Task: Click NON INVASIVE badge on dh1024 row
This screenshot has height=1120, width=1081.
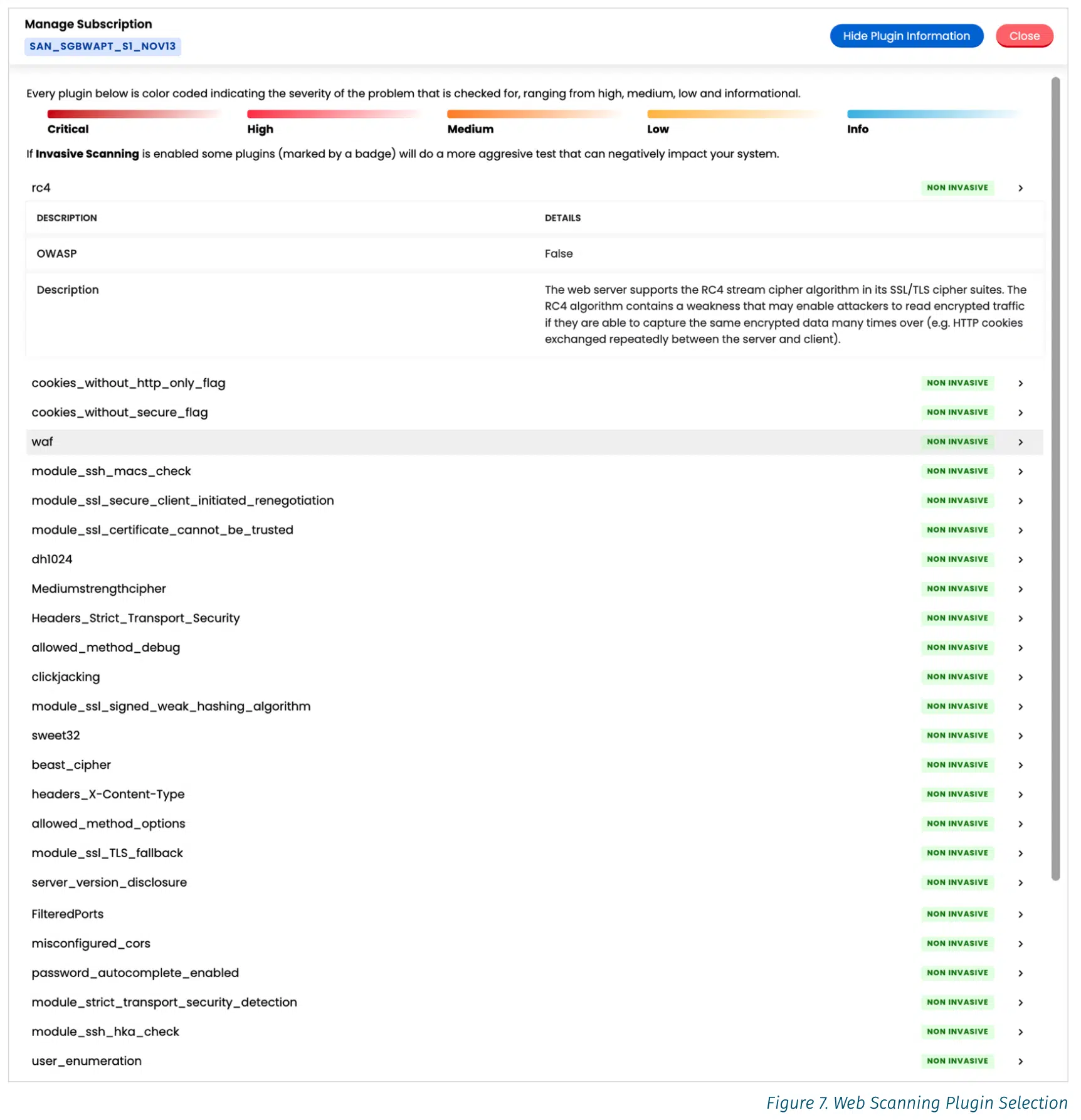Action: tap(957, 559)
